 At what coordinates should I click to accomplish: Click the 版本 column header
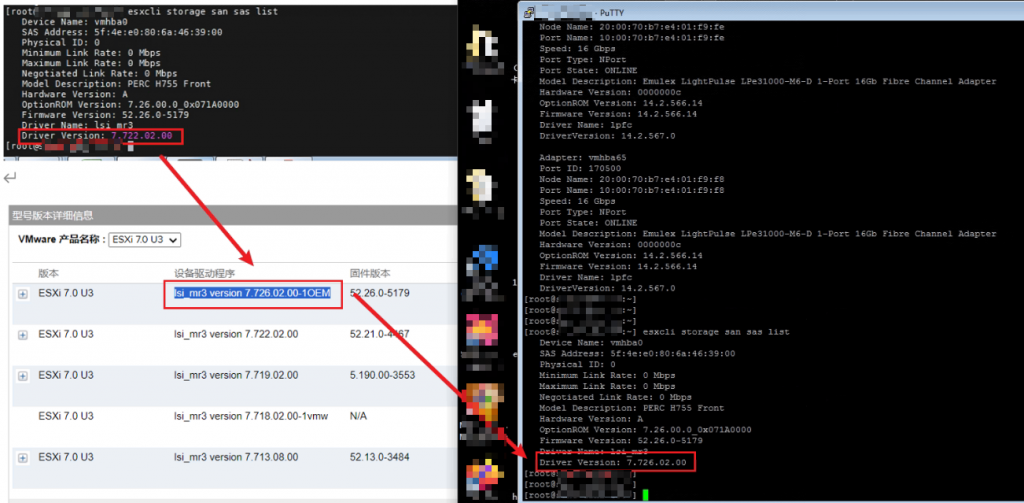point(48,273)
